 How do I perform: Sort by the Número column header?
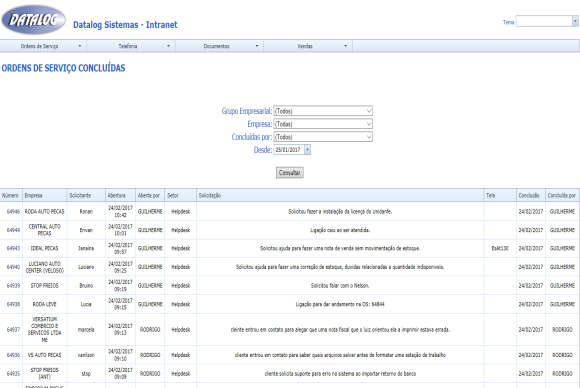click(x=10, y=196)
